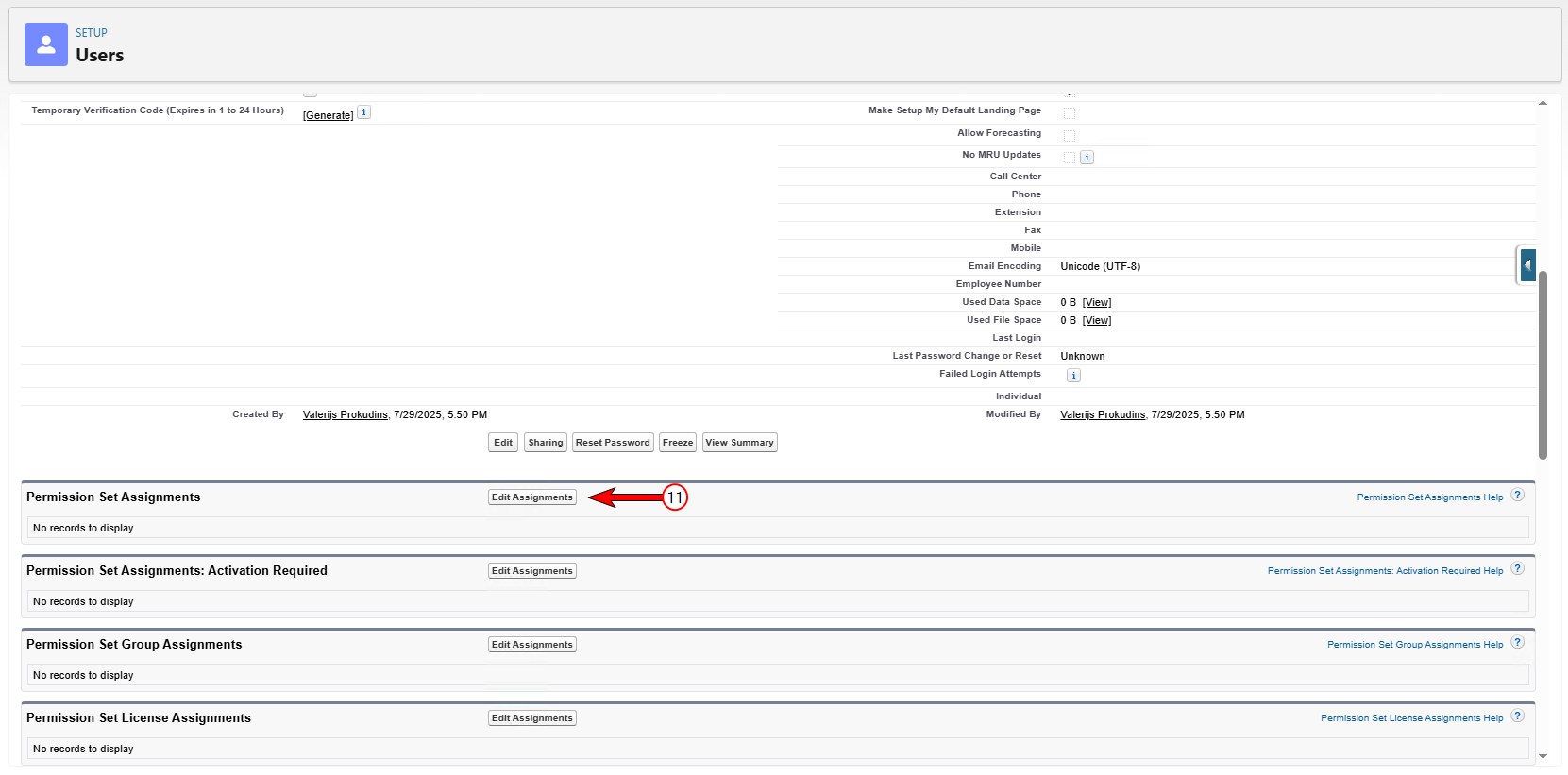Edit Assignments for Permission Set Group Assignments
This screenshot has height=775, width=1568.
coord(532,645)
